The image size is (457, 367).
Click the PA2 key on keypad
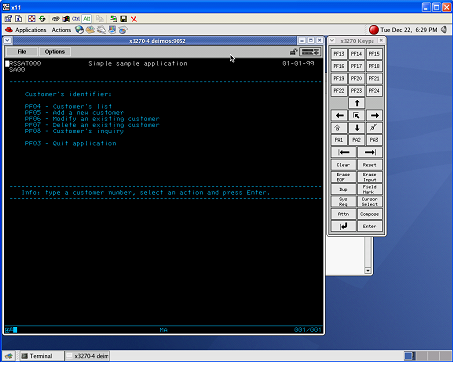(356, 140)
